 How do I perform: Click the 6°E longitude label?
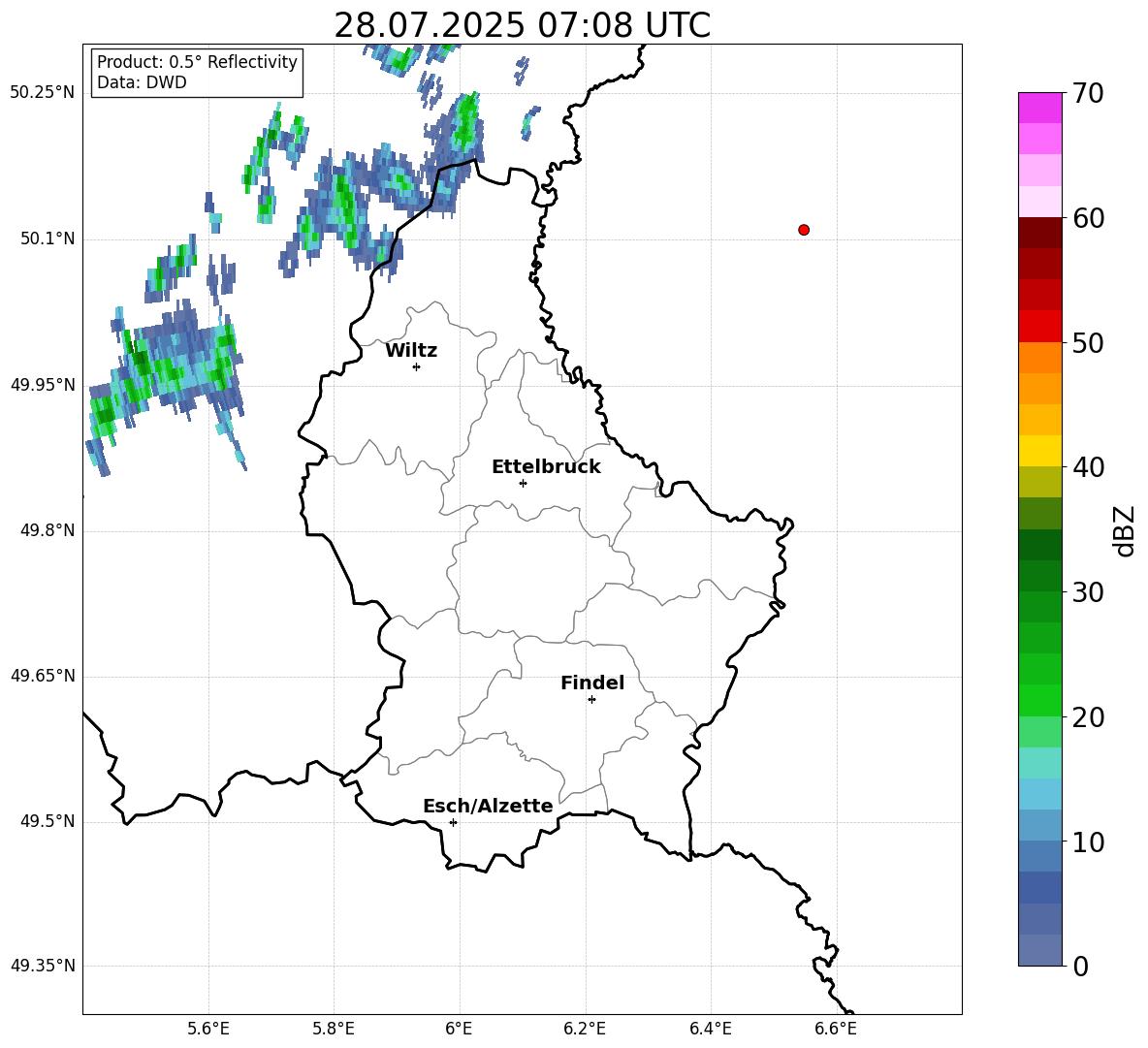459,1029
